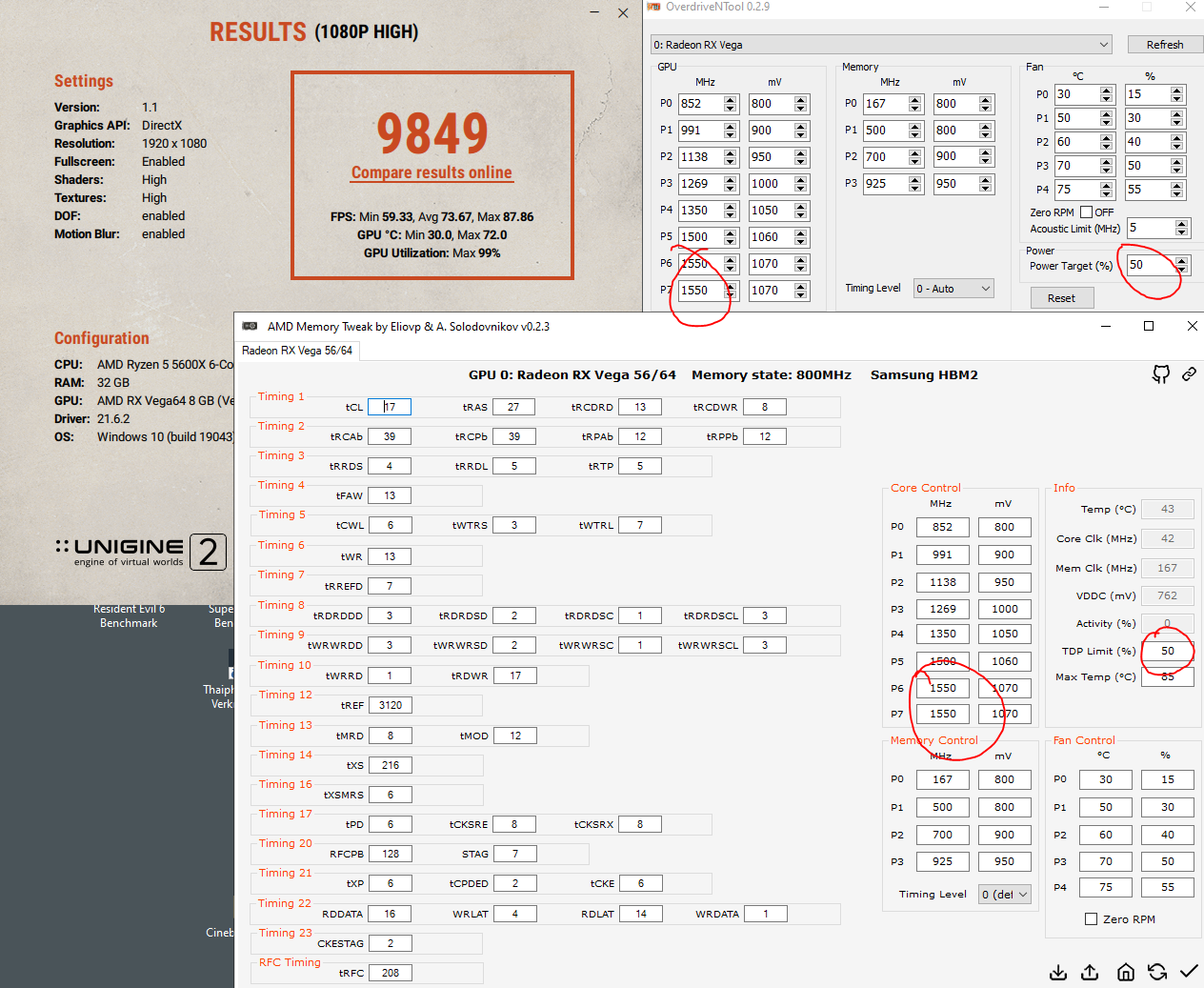Image resolution: width=1204 pixels, height=988 pixels.
Task: Apply timings with the checkmark icon
Action: point(1189,972)
